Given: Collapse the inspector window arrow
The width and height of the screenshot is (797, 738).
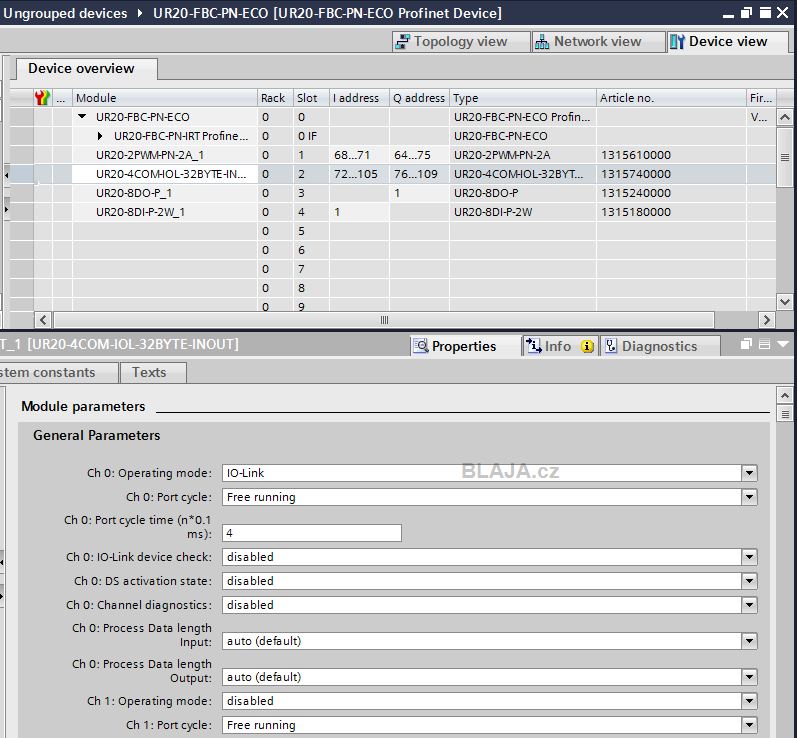Looking at the screenshot, I should (x=783, y=344).
